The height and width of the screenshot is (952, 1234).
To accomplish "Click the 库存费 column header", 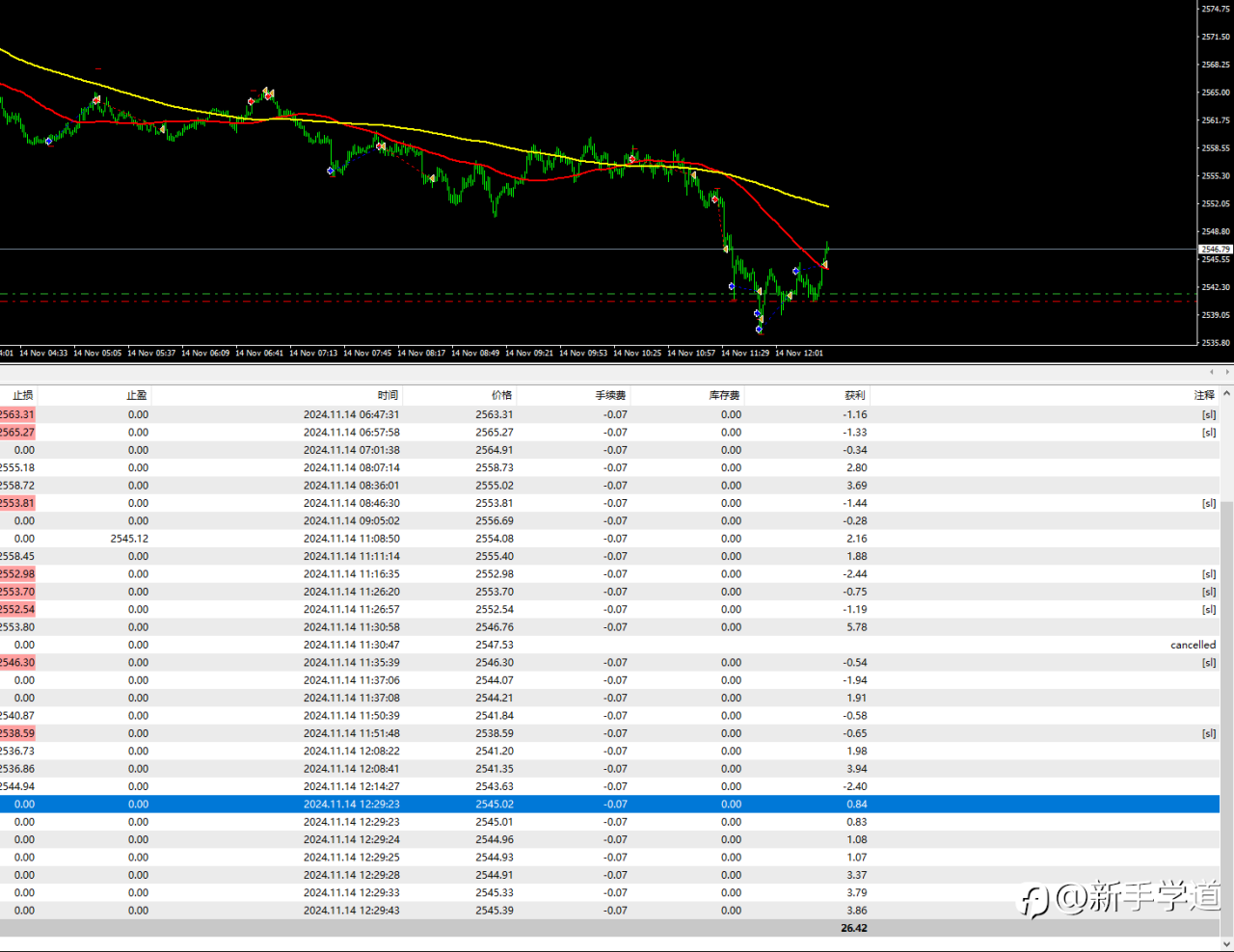I will pos(724,395).
